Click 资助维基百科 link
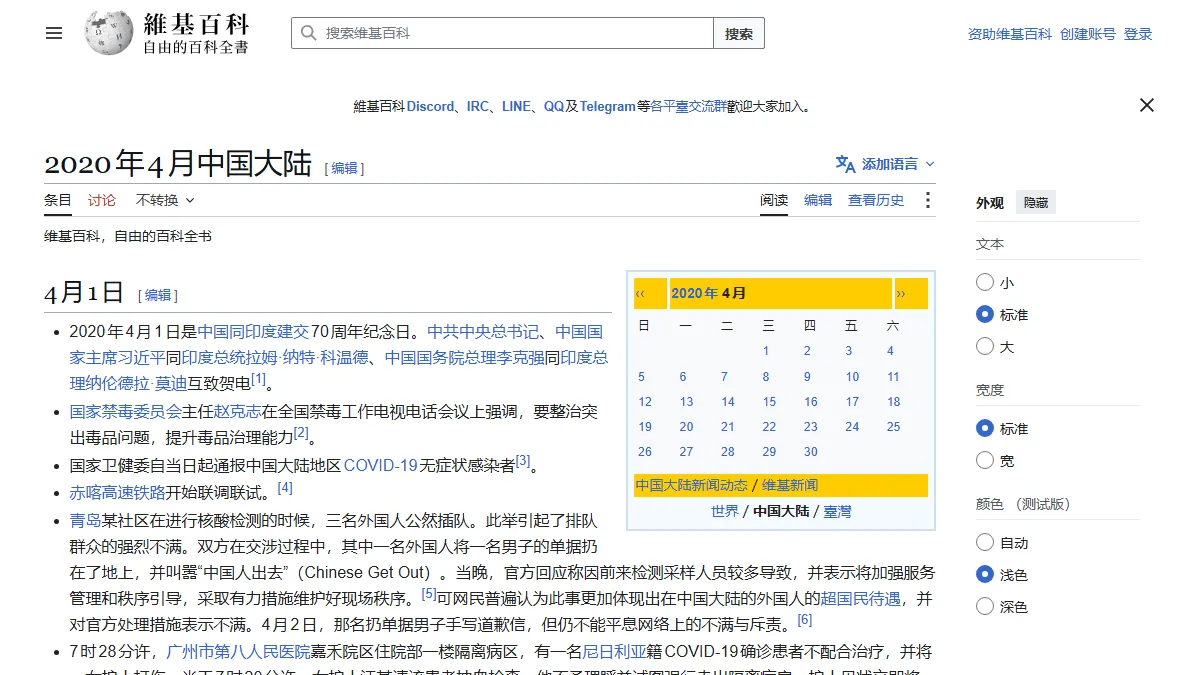The width and height of the screenshot is (1200, 675). point(1010,34)
